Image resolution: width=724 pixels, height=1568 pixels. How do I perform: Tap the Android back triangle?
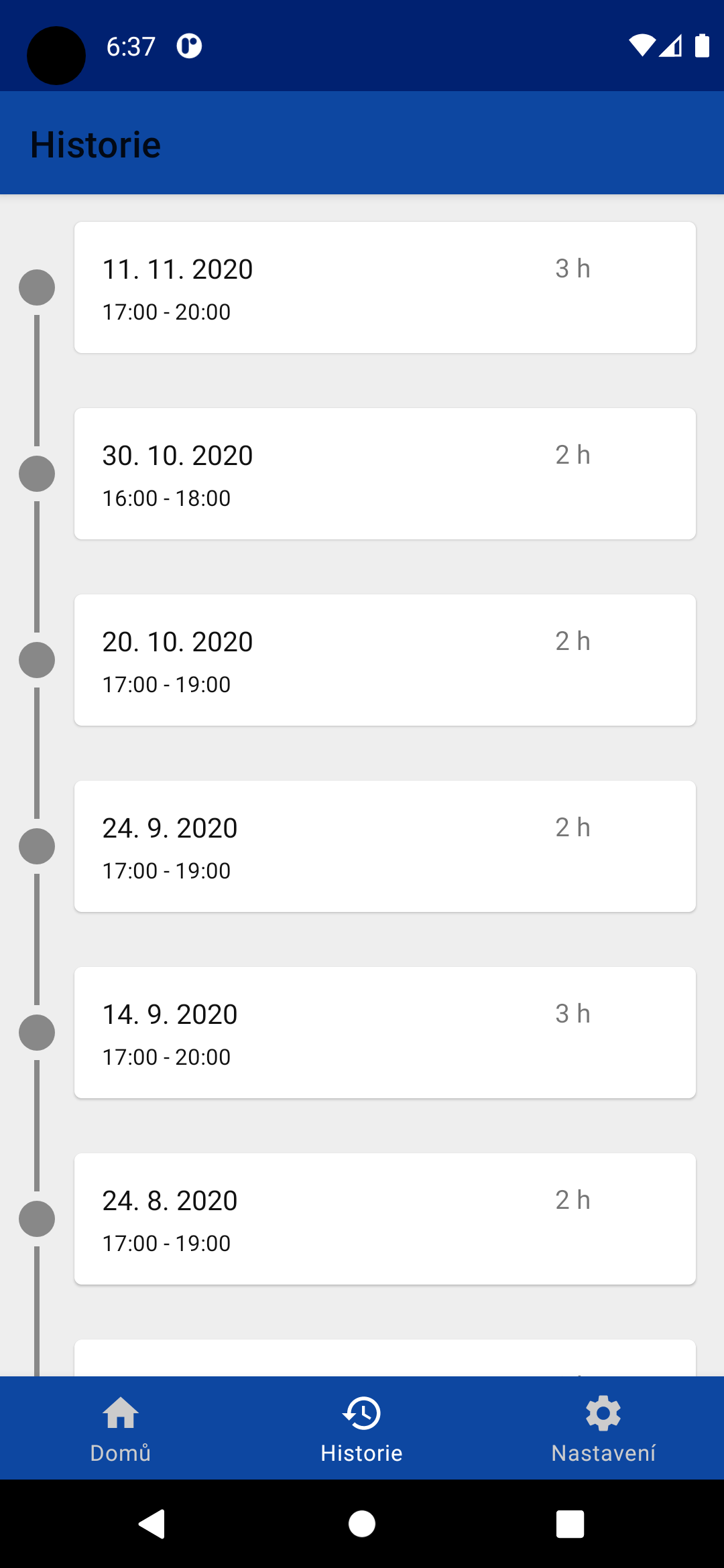tap(152, 1524)
